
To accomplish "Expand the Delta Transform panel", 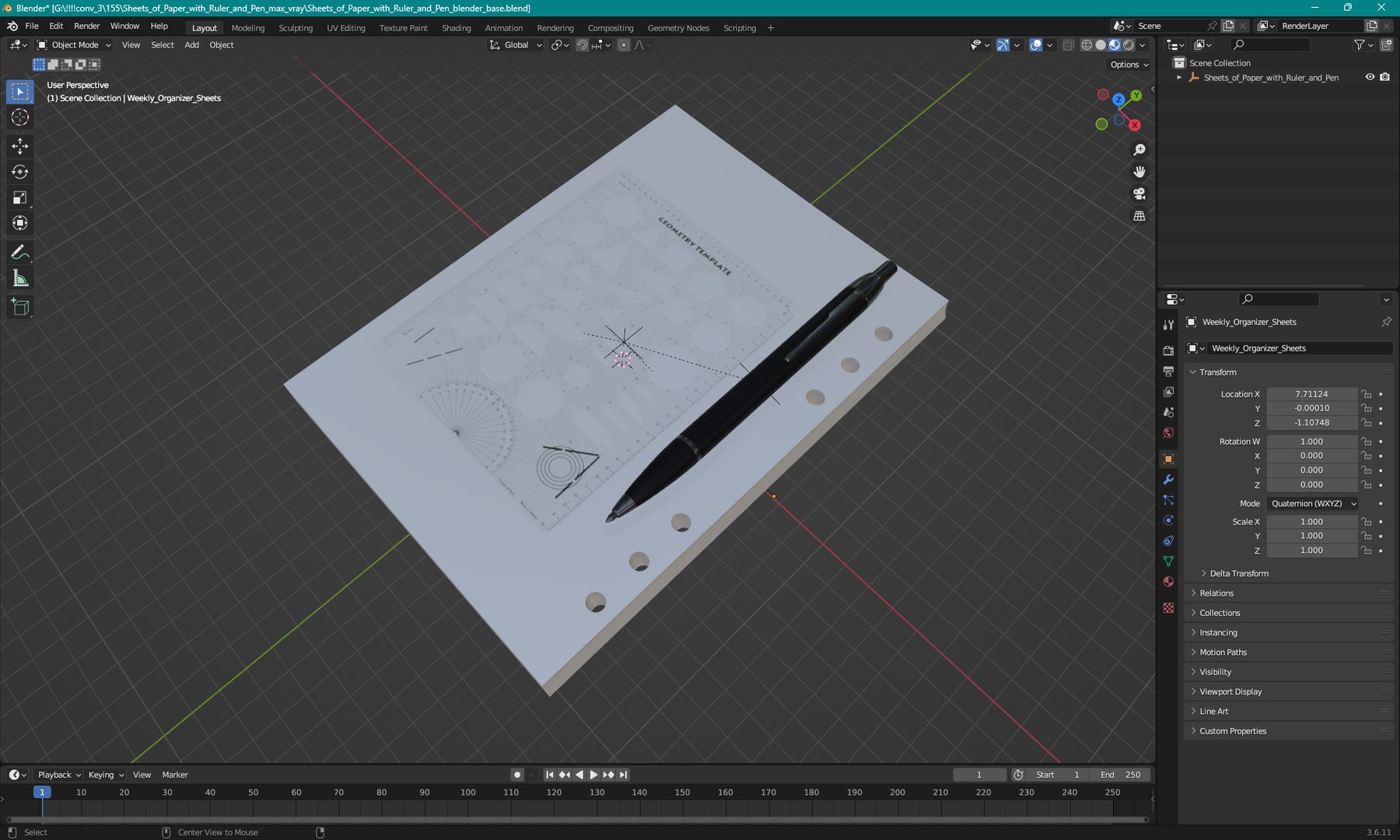I will 1238,574.
